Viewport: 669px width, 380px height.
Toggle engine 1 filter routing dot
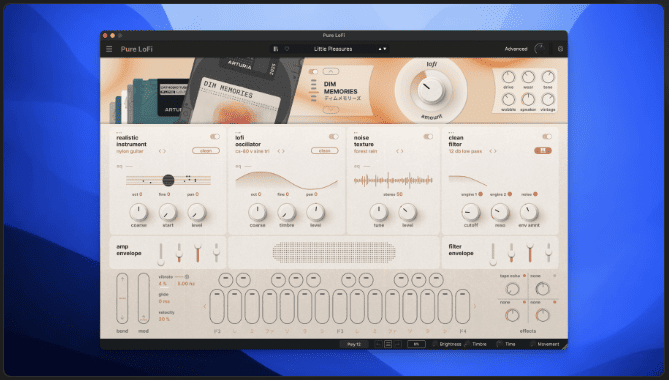point(480,194)
